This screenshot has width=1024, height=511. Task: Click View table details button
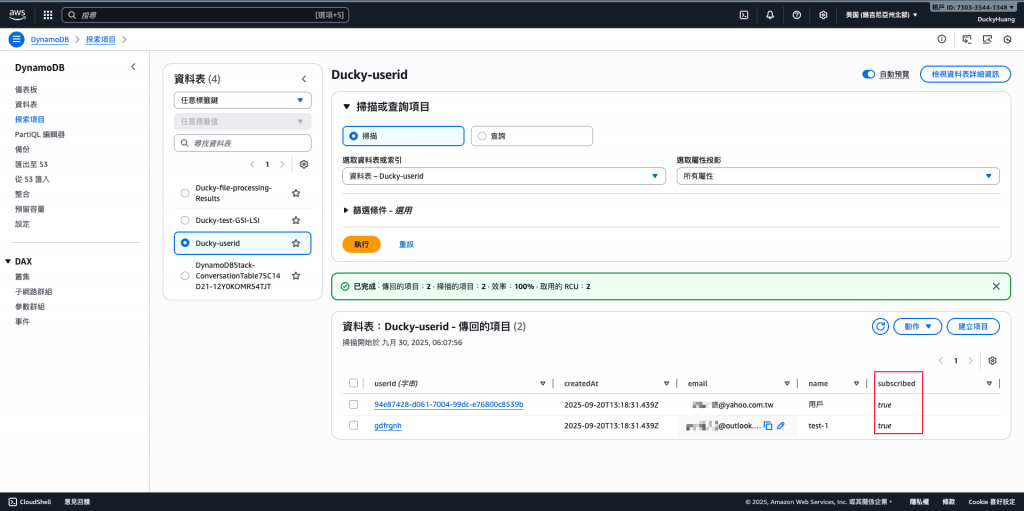(x=965, y=74)
